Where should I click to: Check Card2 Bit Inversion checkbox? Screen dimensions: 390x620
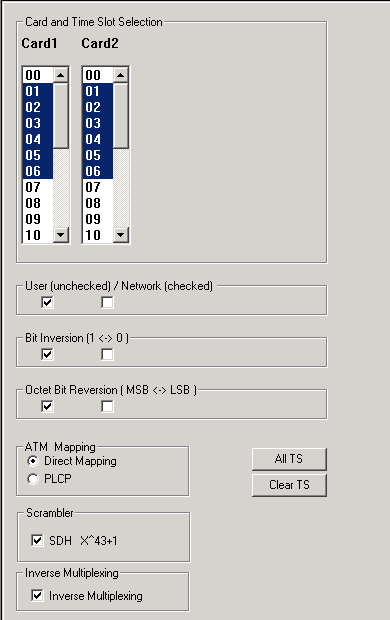[x=107, y=355]
